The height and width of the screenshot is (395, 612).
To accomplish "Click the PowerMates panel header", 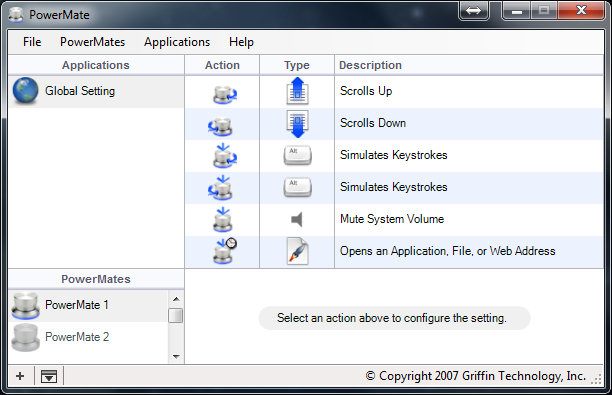I will click(x=96, y=279).
